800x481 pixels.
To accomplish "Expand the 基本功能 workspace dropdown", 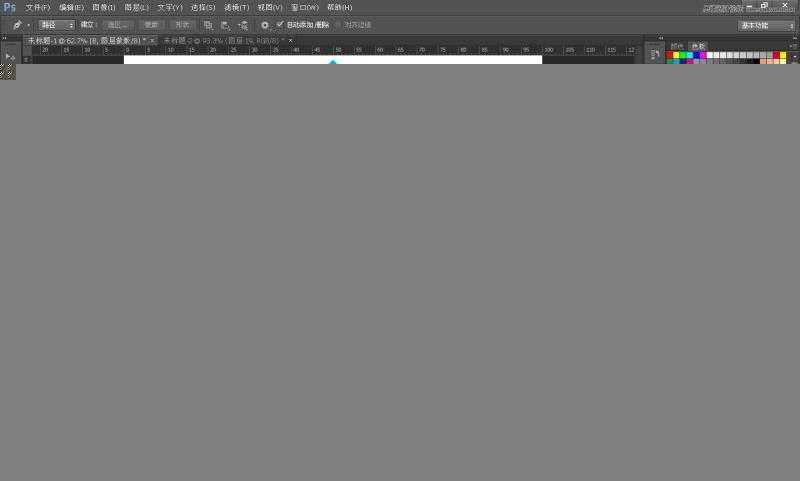I will tap(766, 26).
